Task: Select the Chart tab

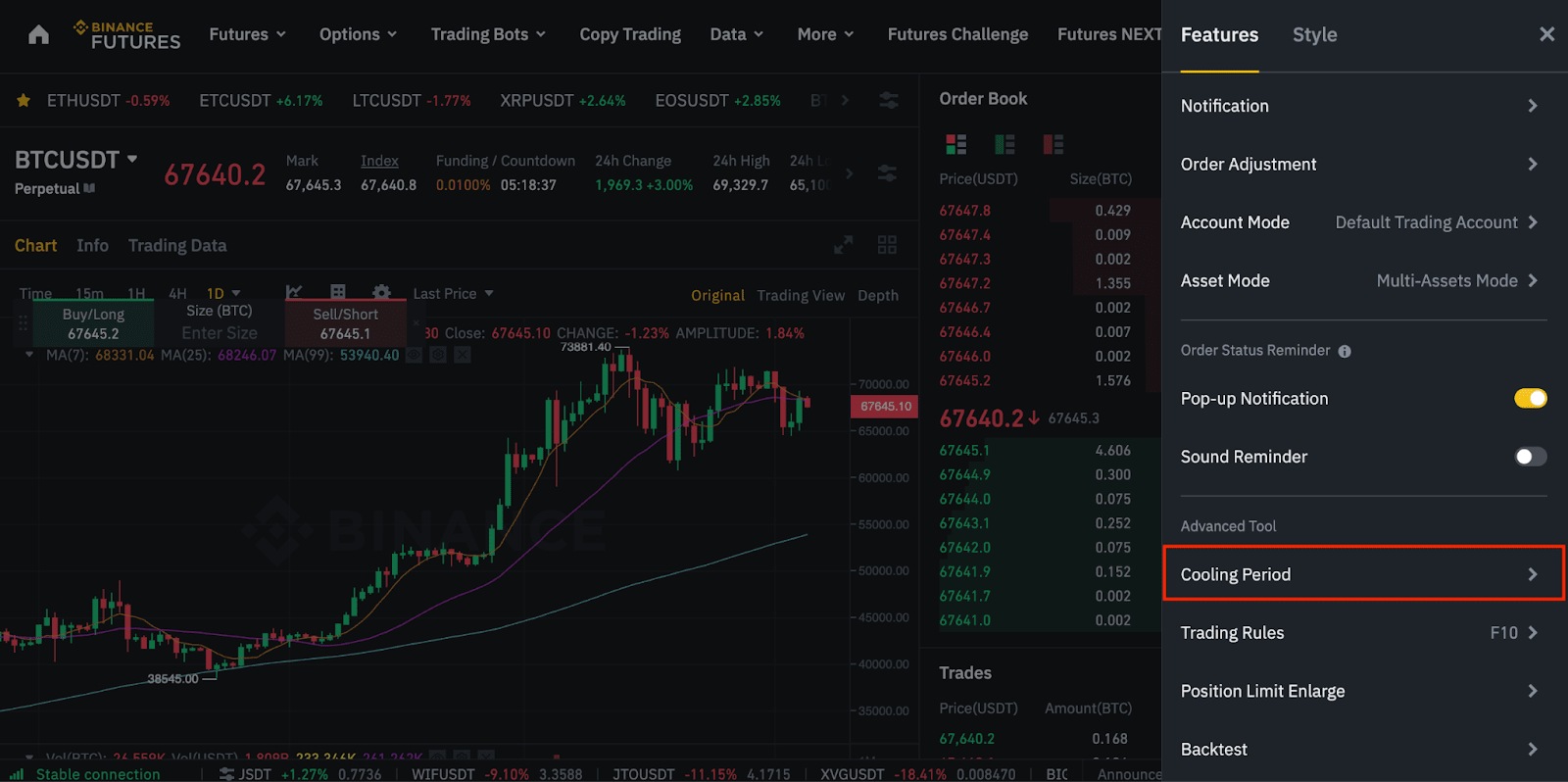Action: 35,245
